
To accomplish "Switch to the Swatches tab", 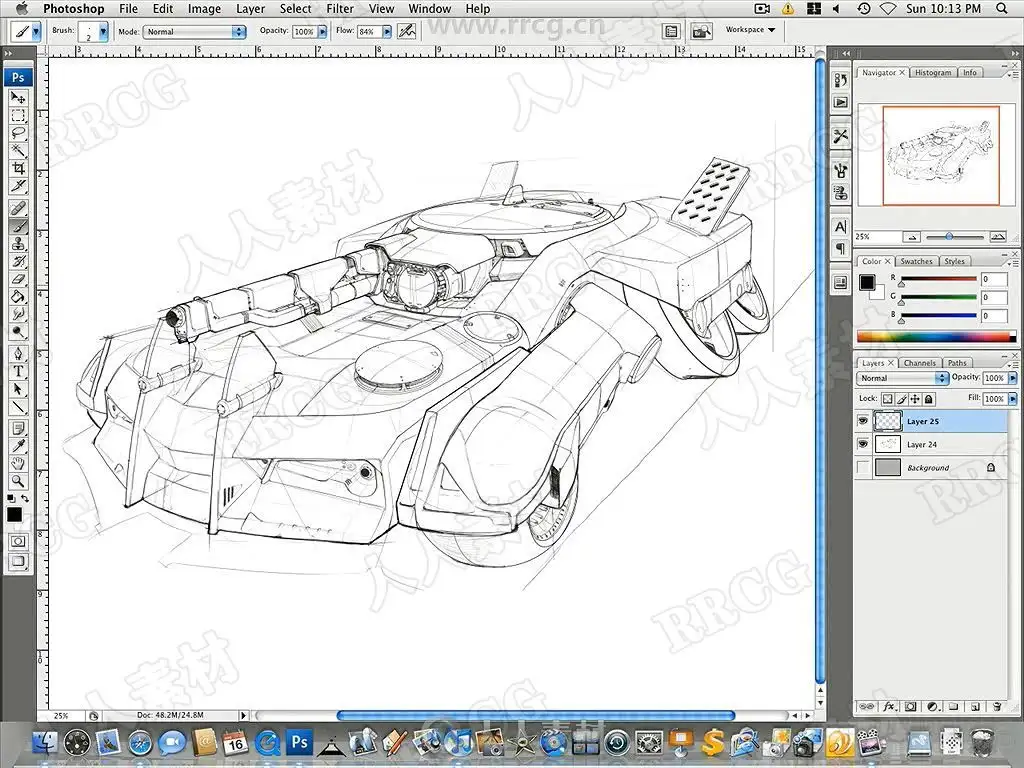I will pos(915,261).
